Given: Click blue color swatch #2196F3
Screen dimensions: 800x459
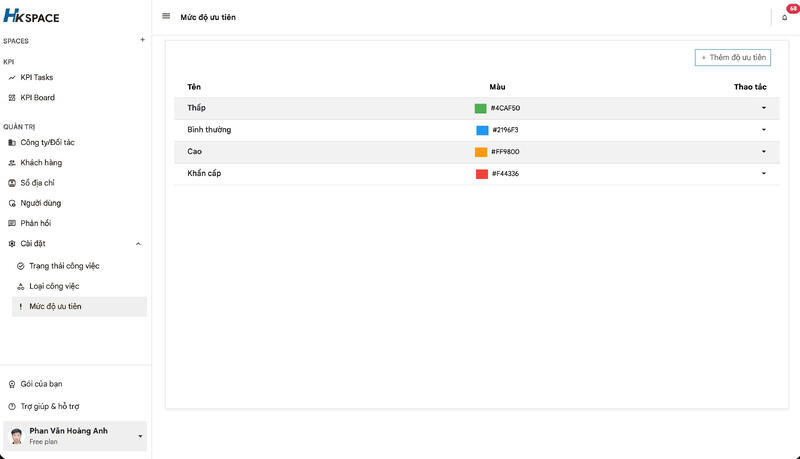Looking at the screenshot, I should (x=482, y=130).
